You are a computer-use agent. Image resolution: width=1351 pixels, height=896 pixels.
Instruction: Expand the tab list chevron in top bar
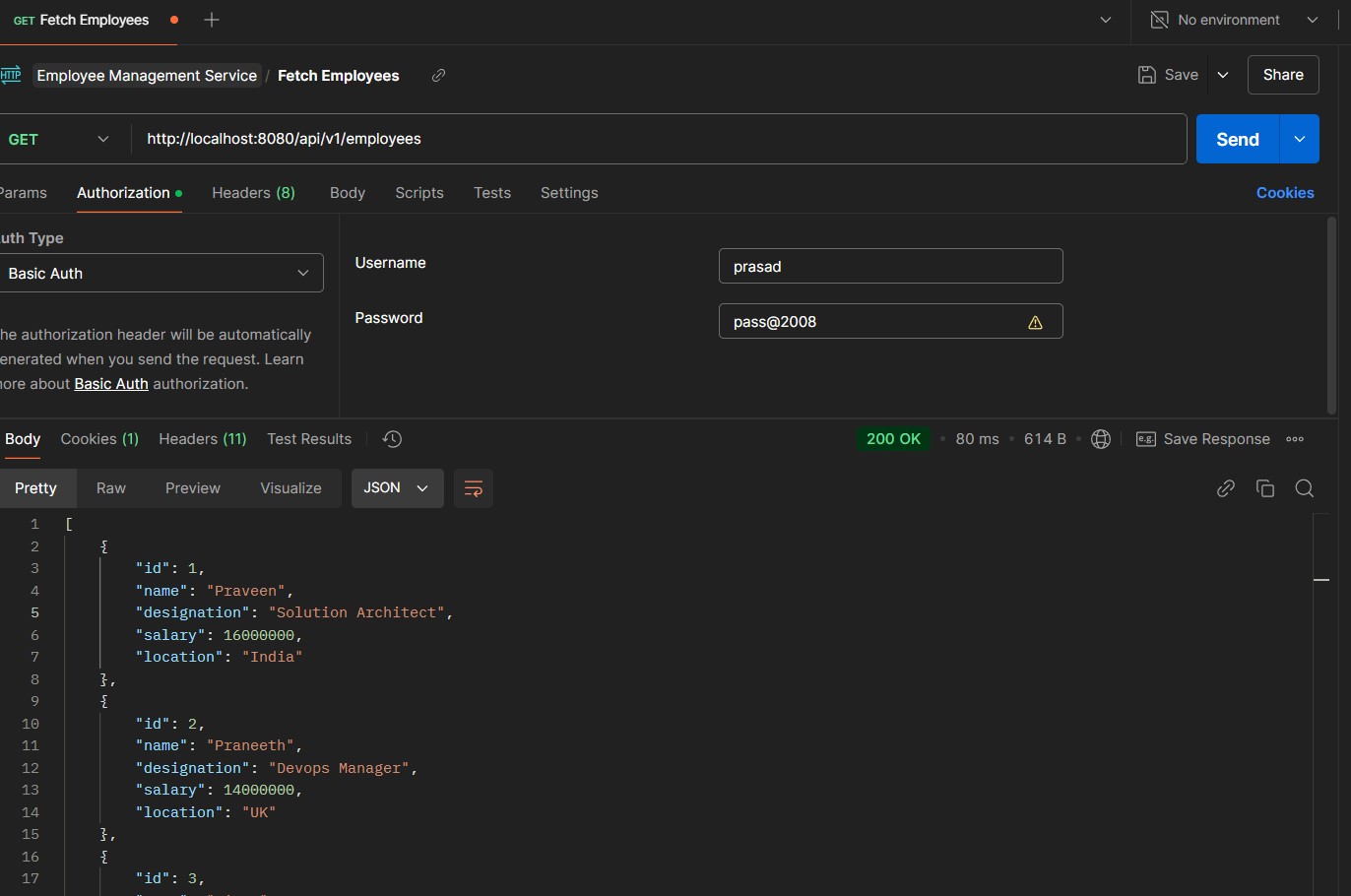click(x=1106, y=20)
